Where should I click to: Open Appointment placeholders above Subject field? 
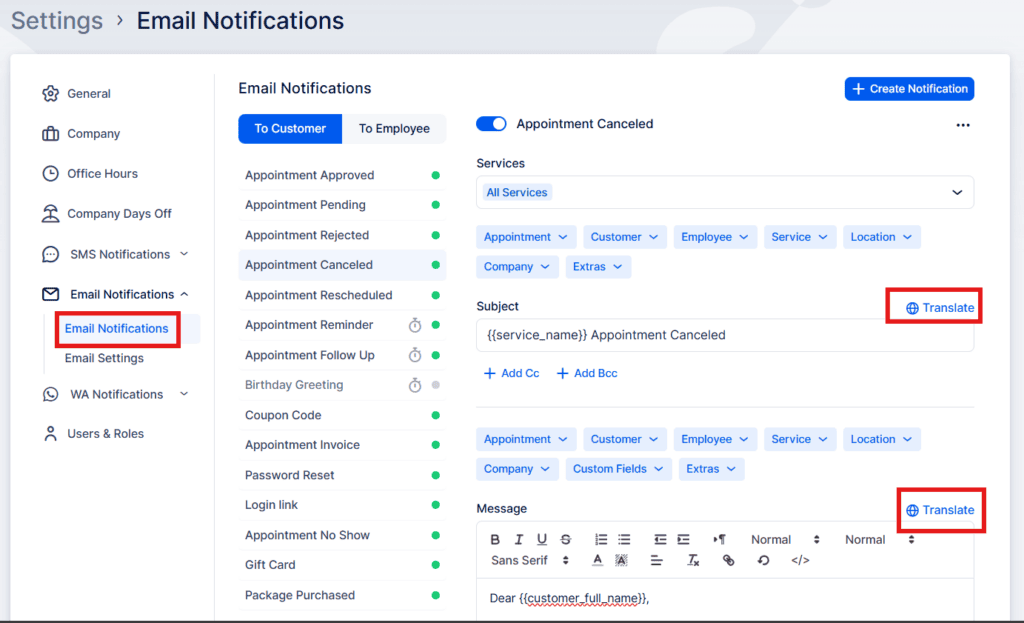(x=526, y=237)
